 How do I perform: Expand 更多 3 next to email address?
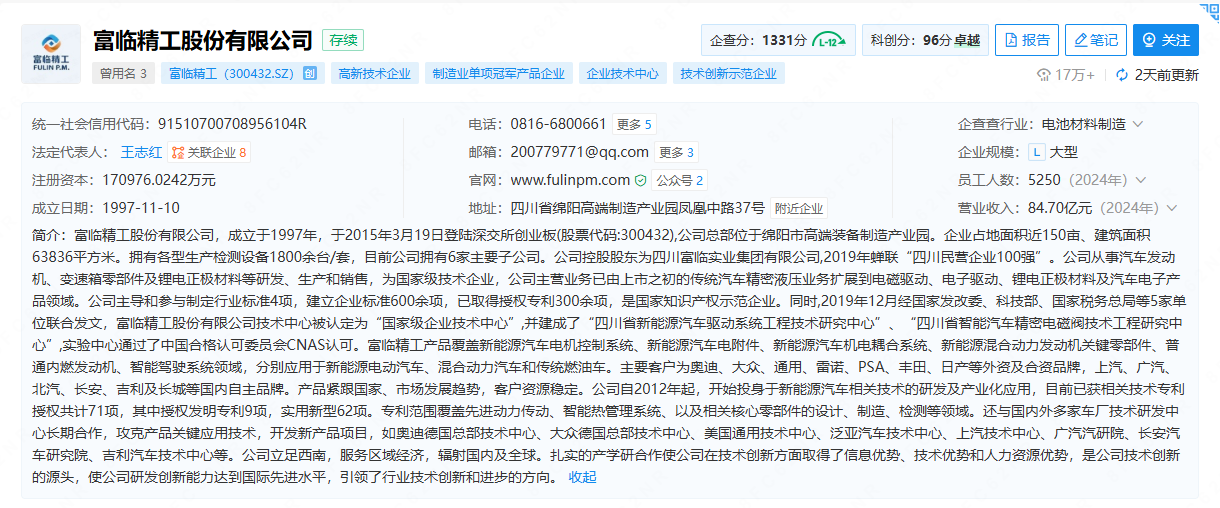677,152
